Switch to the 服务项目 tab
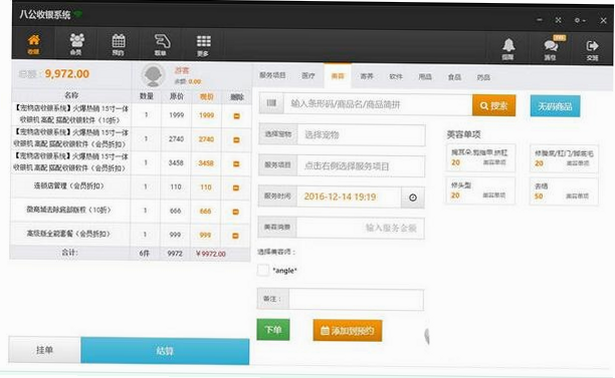This screenshot has width=615, height=378. pos(272,75)
